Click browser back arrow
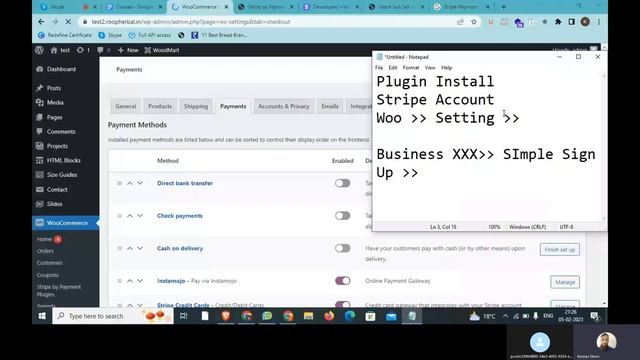Image resolution: width=640 pixels, height=360 pixels. click(41, 22)
